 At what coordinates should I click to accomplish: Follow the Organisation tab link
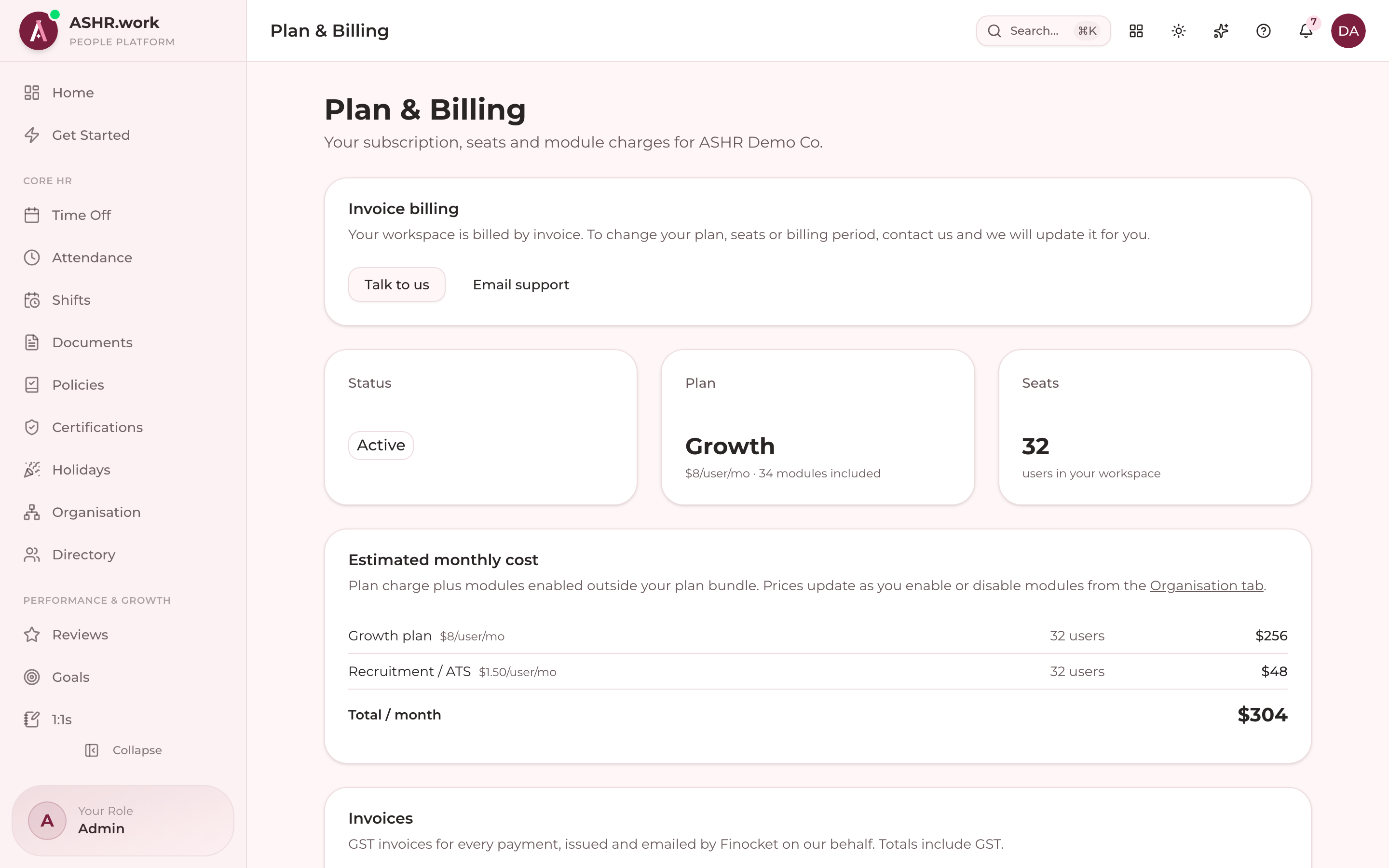[x=1207, y=585]
